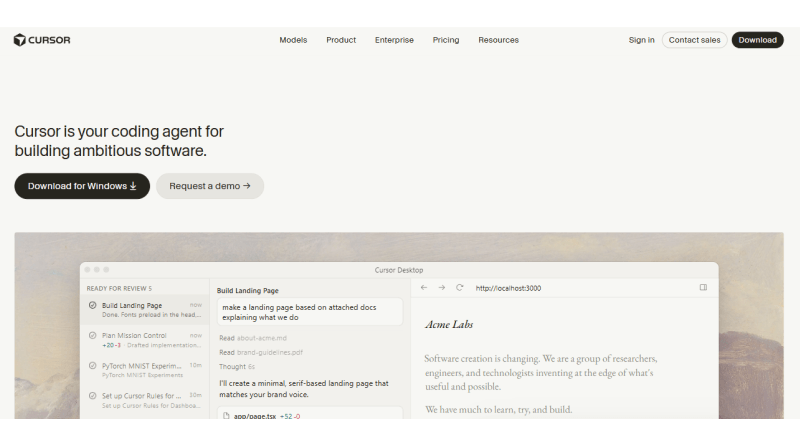The width and height of the screenshot is (800, 445).
Task: Click check icon beside Set up Cursor Rules
Action: [92, 395]
